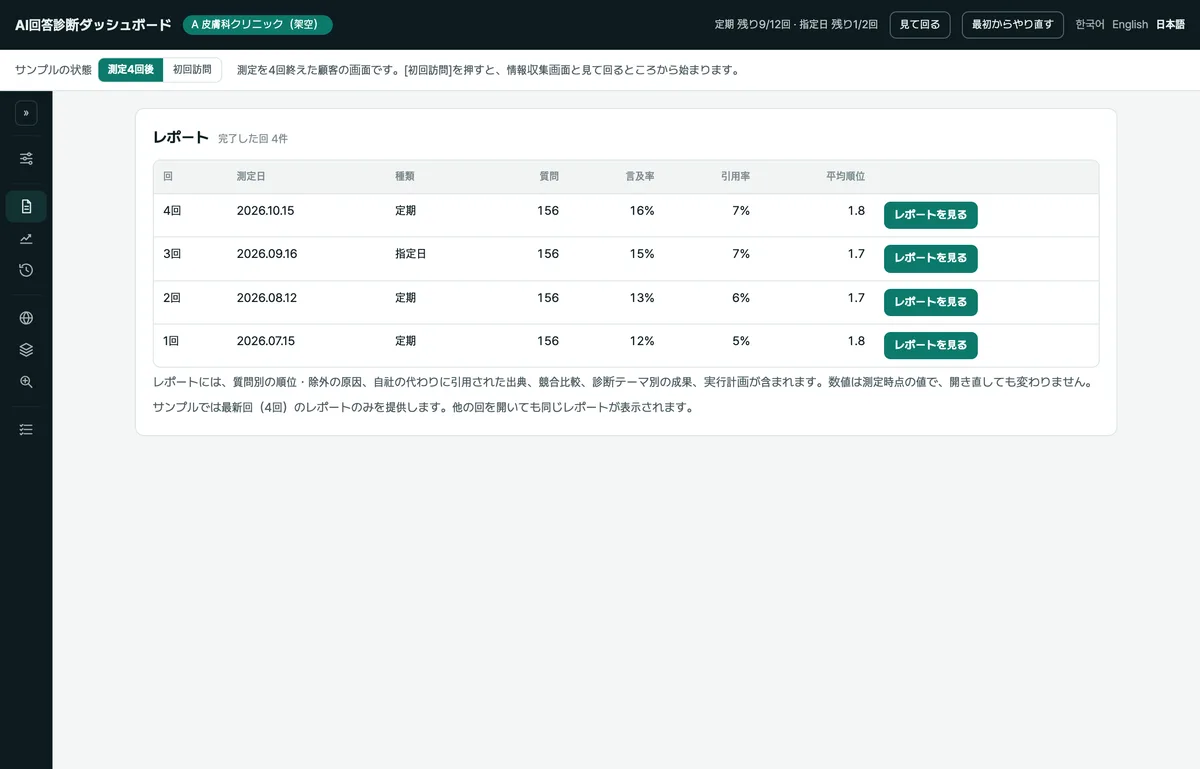Click the 測定日 column header
This screenshot has width=1200, height=769.
pos(251,176)
